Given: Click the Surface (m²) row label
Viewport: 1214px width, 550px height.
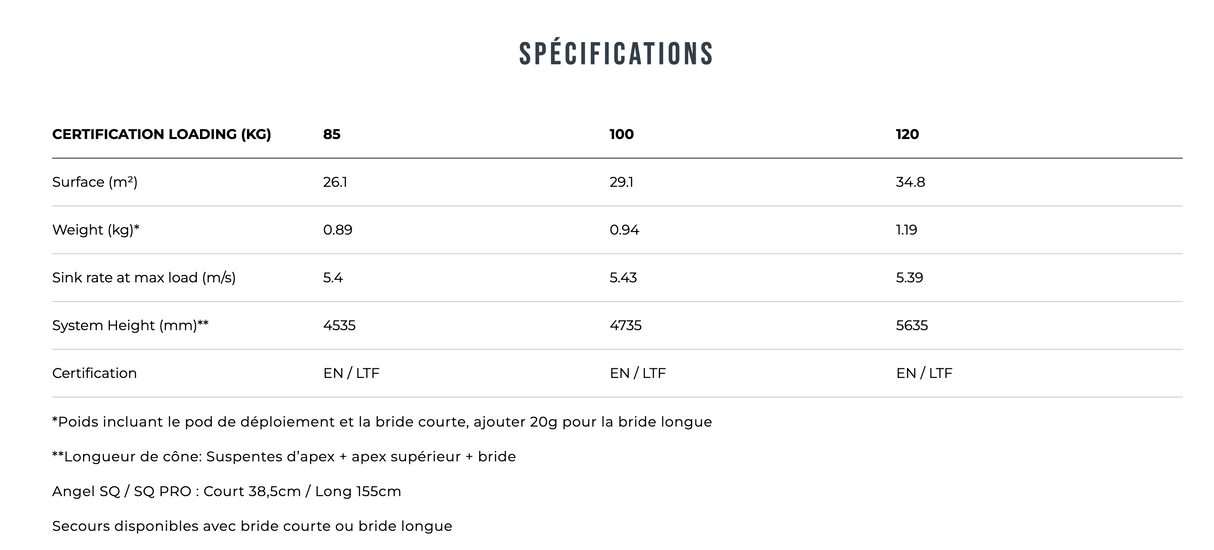Looking at the screenshot, I should click(94, 182).
